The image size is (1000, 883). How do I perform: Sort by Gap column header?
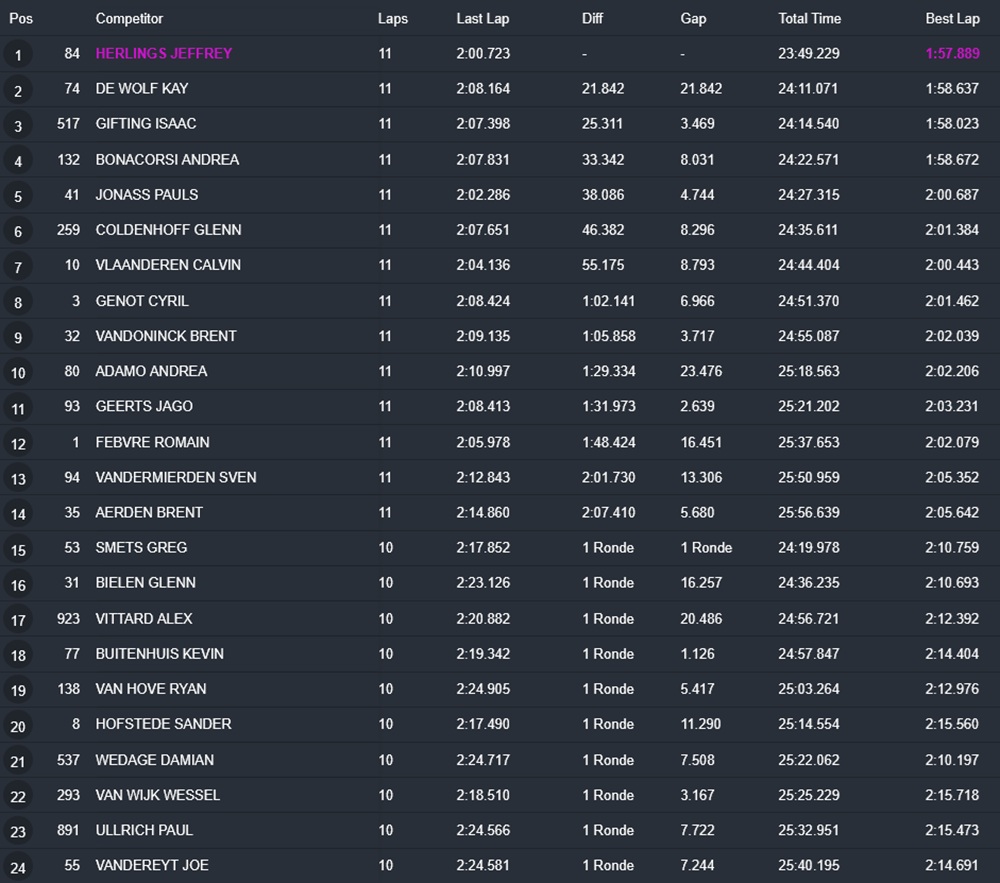coord(693,18)
